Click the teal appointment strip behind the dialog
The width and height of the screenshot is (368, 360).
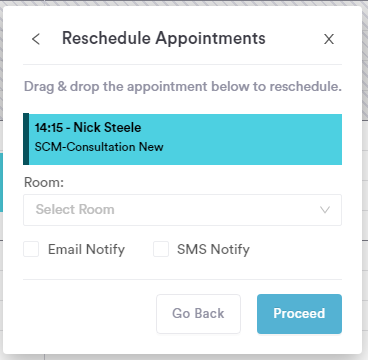click(1, 182)
